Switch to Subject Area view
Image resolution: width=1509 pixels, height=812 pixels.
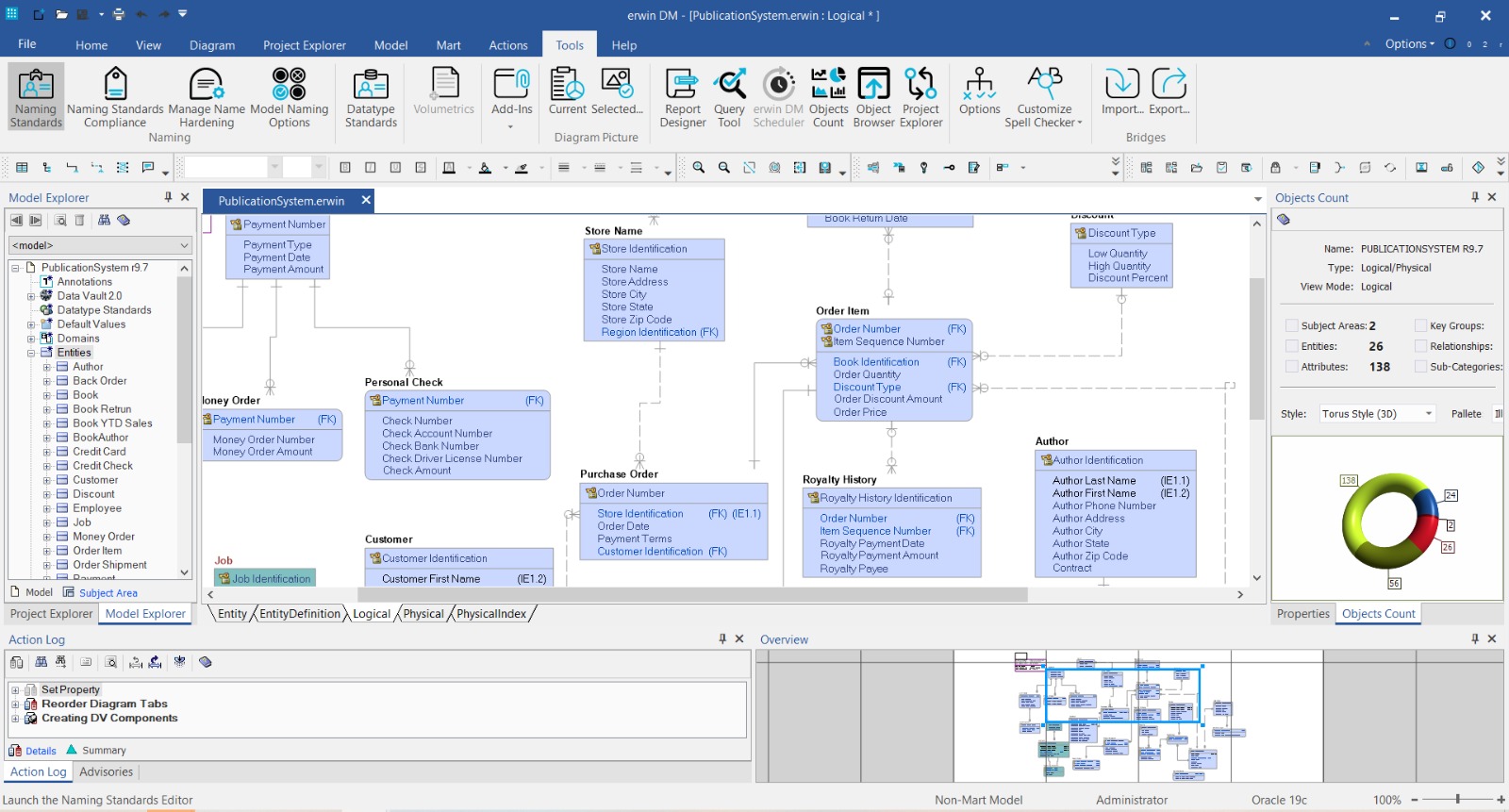100,593
